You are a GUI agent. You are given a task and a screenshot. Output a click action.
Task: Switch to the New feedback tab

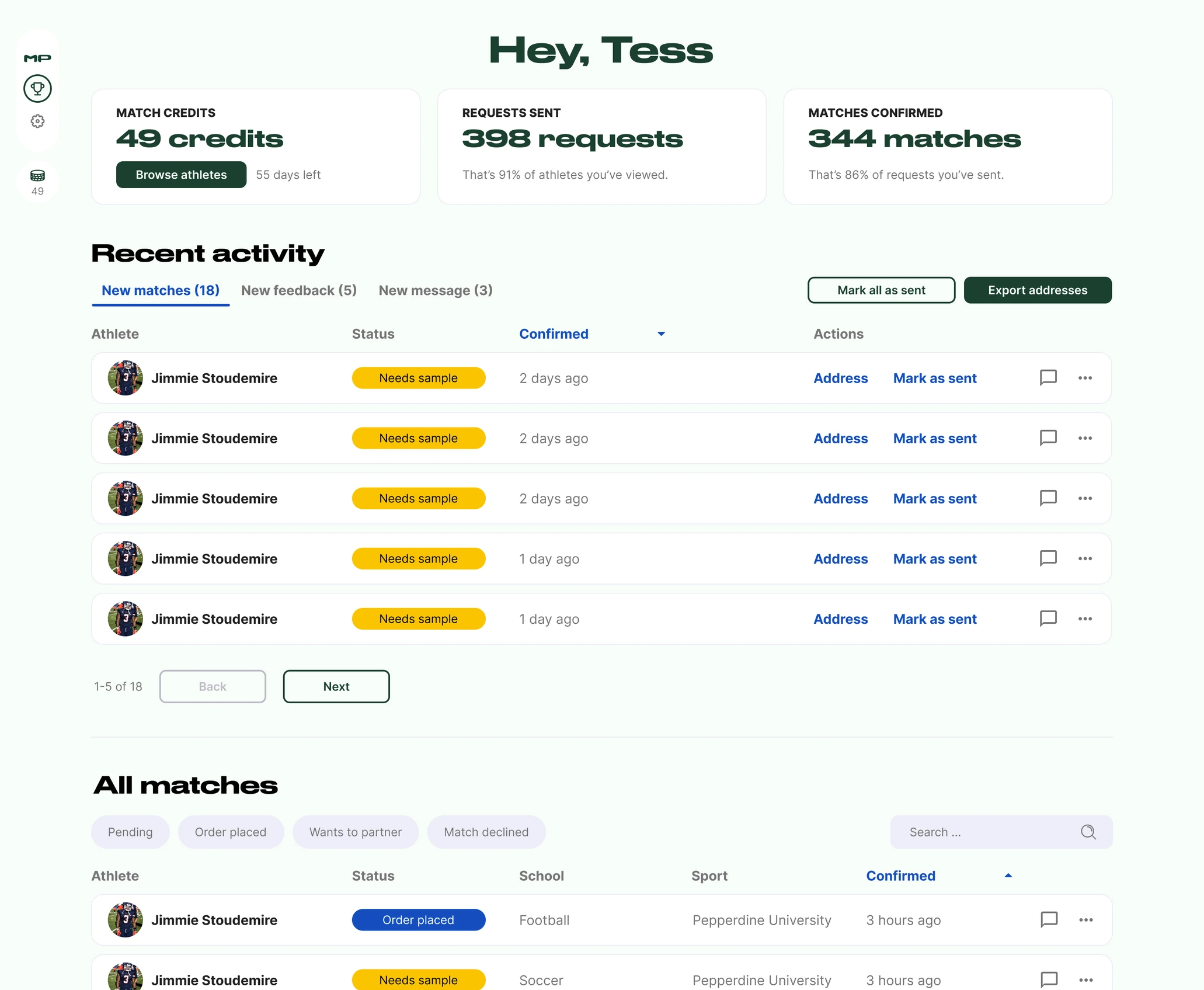click(x=298, y=290)
